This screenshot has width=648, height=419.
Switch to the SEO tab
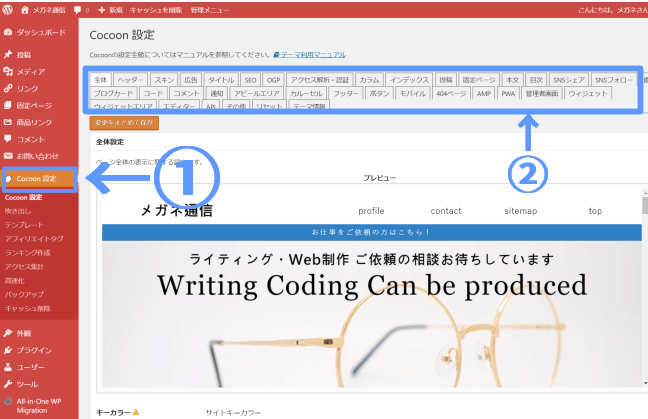tap(250, 80)
